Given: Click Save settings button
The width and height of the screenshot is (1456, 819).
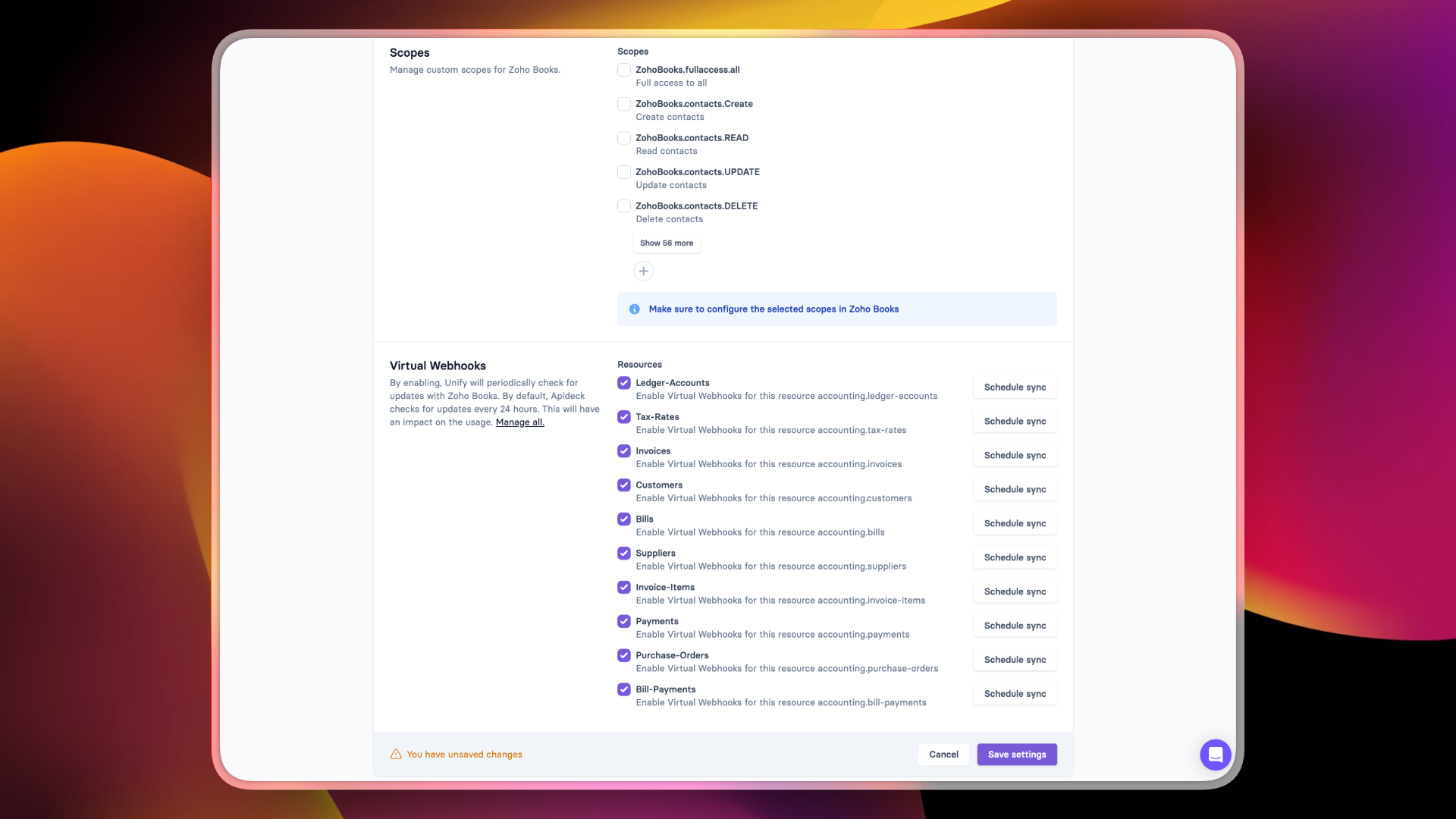Looking at the screenshot, I should coord(1016,755).
